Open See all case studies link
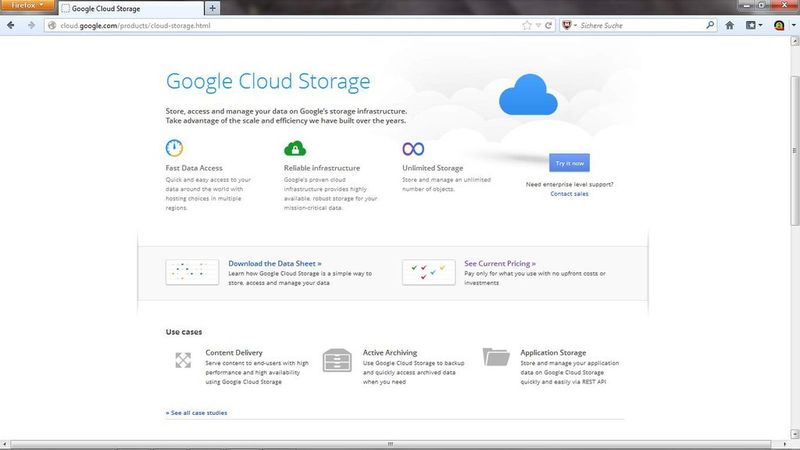 196,413
